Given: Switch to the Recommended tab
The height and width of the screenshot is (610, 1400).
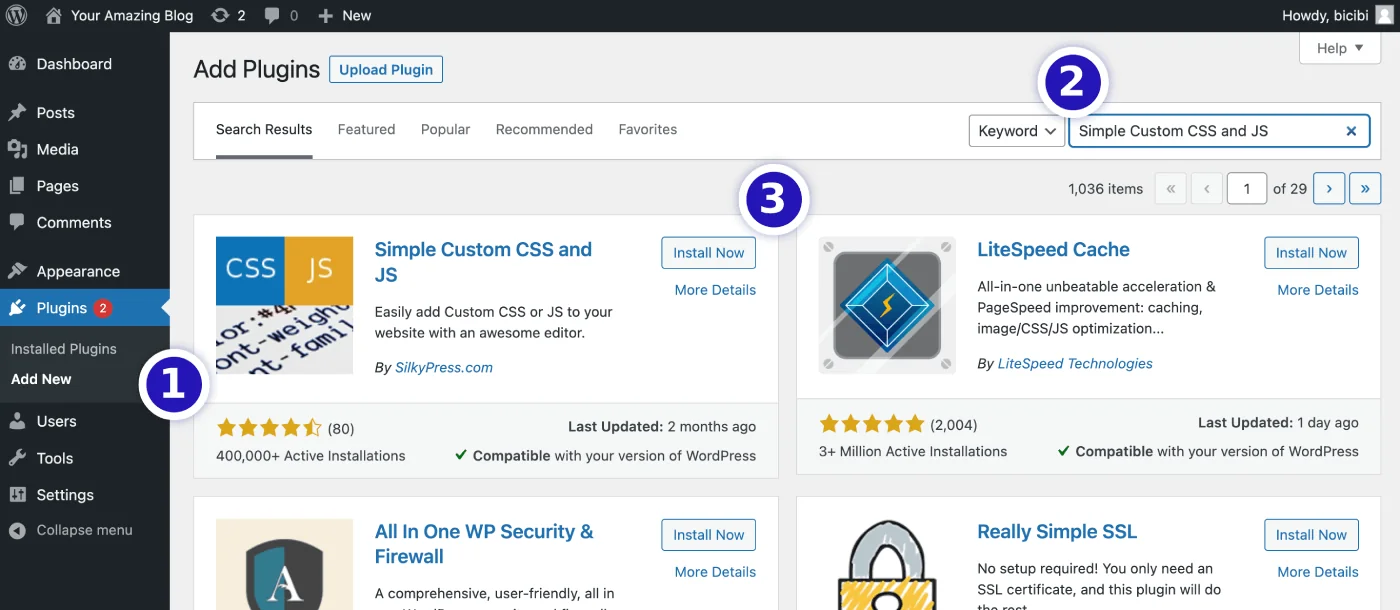Looking at the screenshot, I should click(x=544, y=129).
